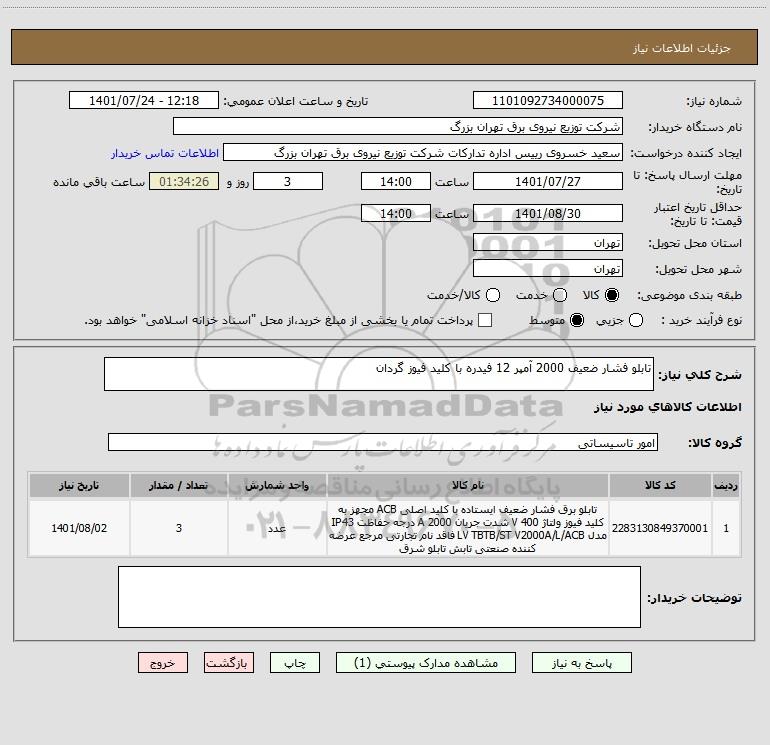This screenshot has width=770, height=745.
Task: Select the خدمت radio button
Action: 560,295
